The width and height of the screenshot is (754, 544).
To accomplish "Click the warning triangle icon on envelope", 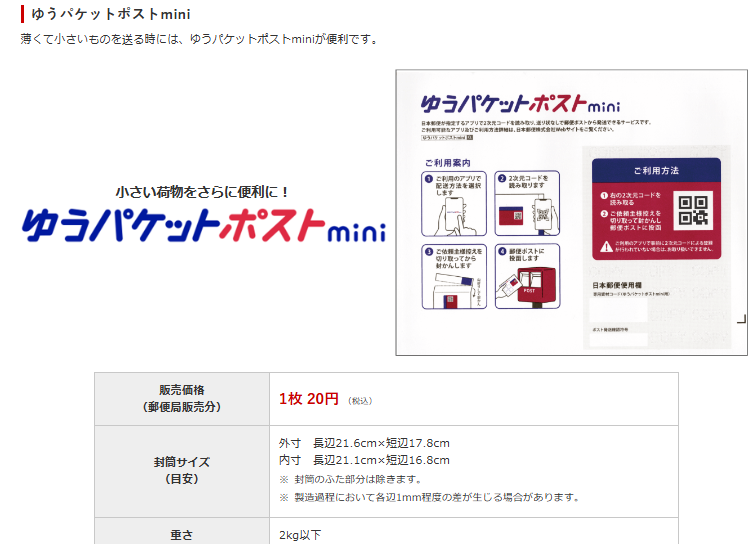I will 606,247.
